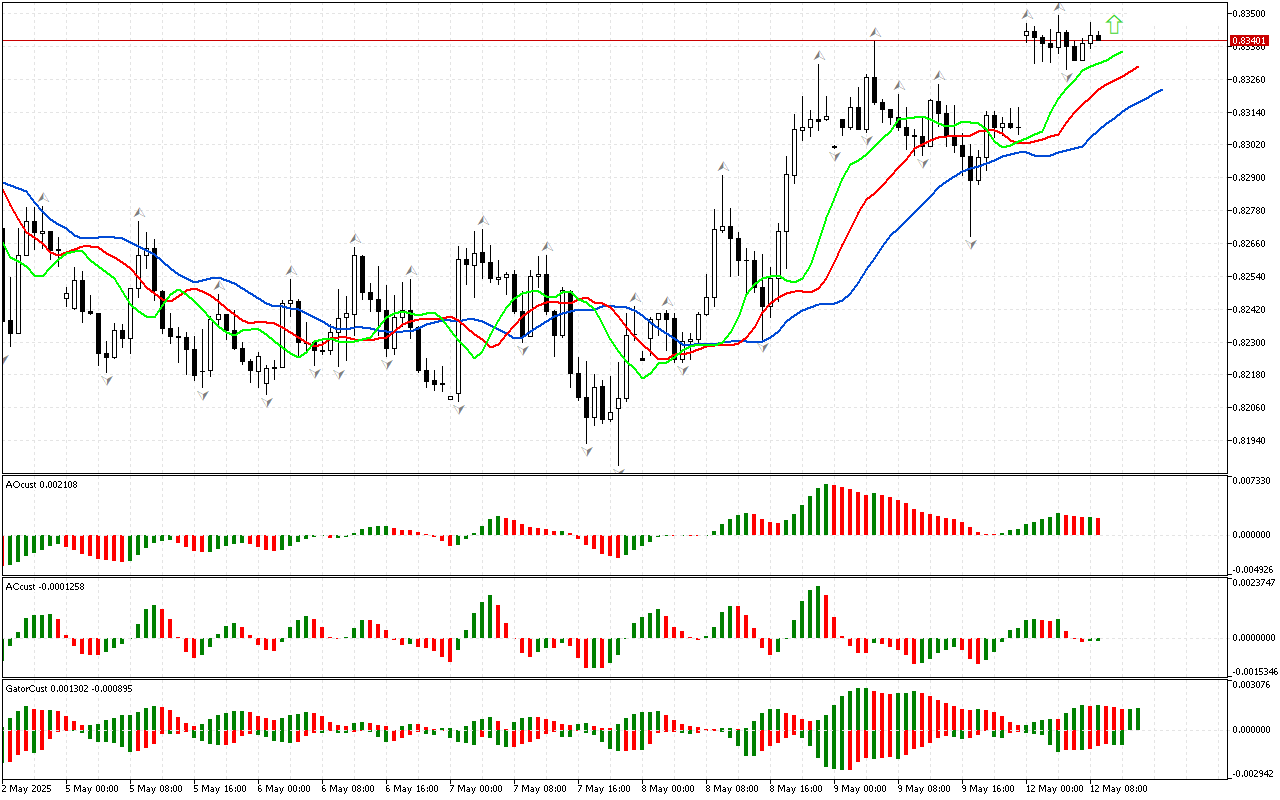Select the red Alligator teeth line at its right end
Screen dimensions: 1280x800
1135,69
